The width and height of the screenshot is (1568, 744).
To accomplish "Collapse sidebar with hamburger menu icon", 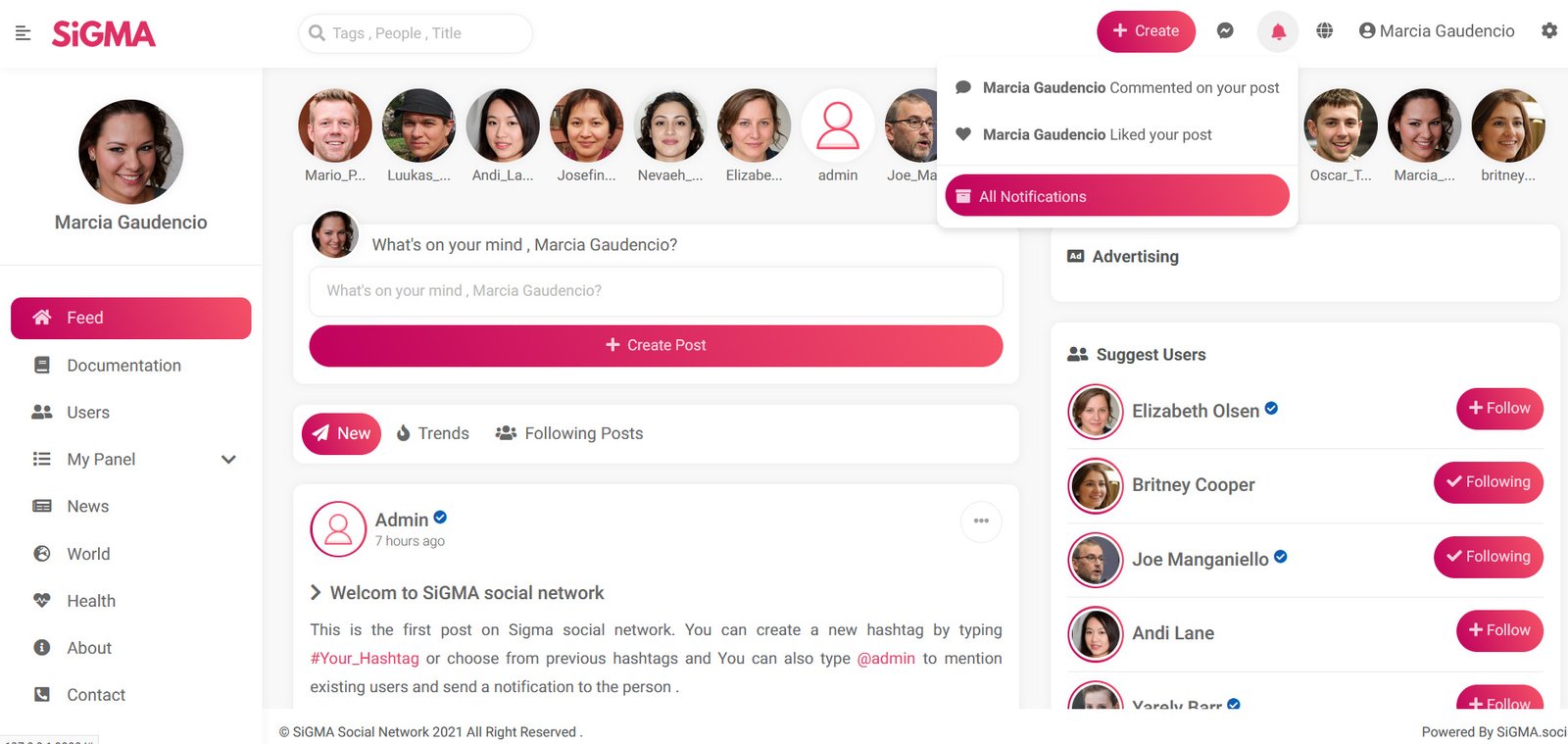I will (24, 33).
